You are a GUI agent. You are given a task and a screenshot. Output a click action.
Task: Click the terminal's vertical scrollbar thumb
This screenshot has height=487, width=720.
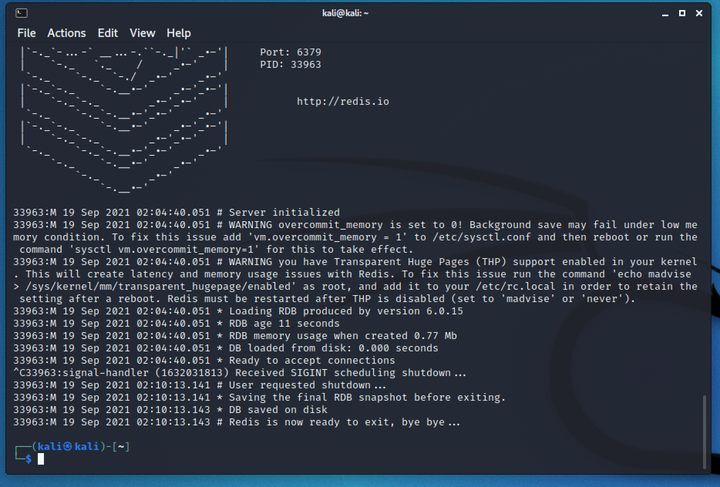click(704, 431)
